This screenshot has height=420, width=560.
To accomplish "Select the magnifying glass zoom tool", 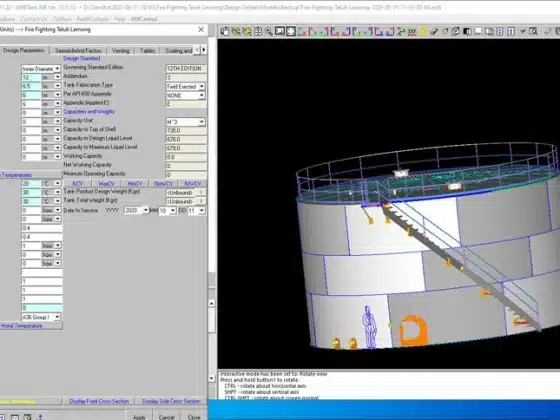I will [269, 31].
